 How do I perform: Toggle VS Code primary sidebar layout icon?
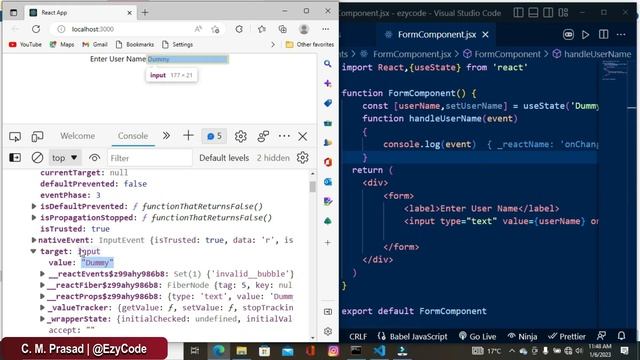[x=518, y=13]
